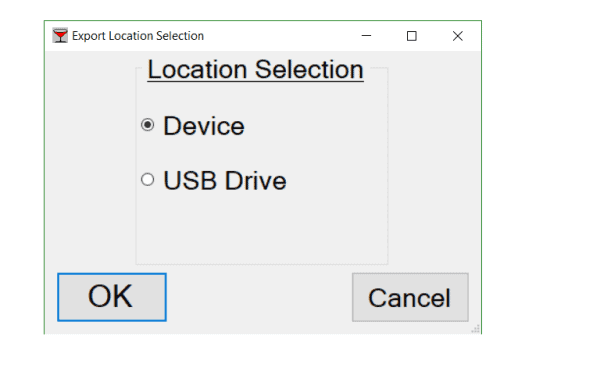Click the underlined Location Selection heading

(x=255, y=70)
